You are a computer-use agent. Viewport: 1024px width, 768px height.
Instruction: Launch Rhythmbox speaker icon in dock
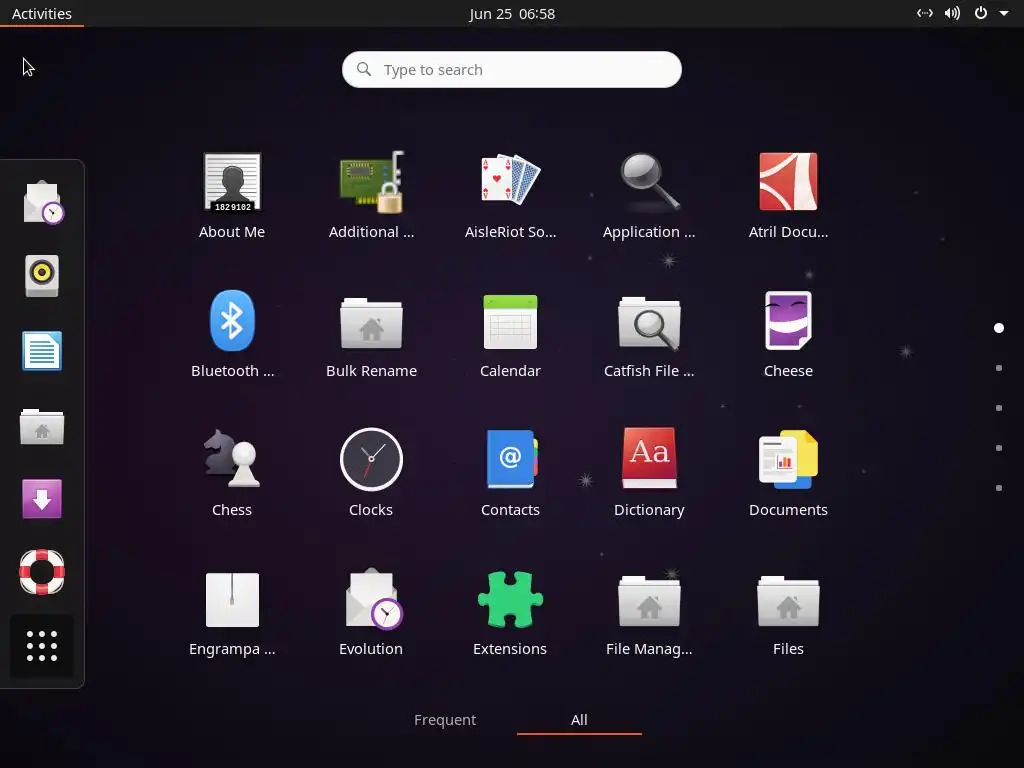click(42, 276)
